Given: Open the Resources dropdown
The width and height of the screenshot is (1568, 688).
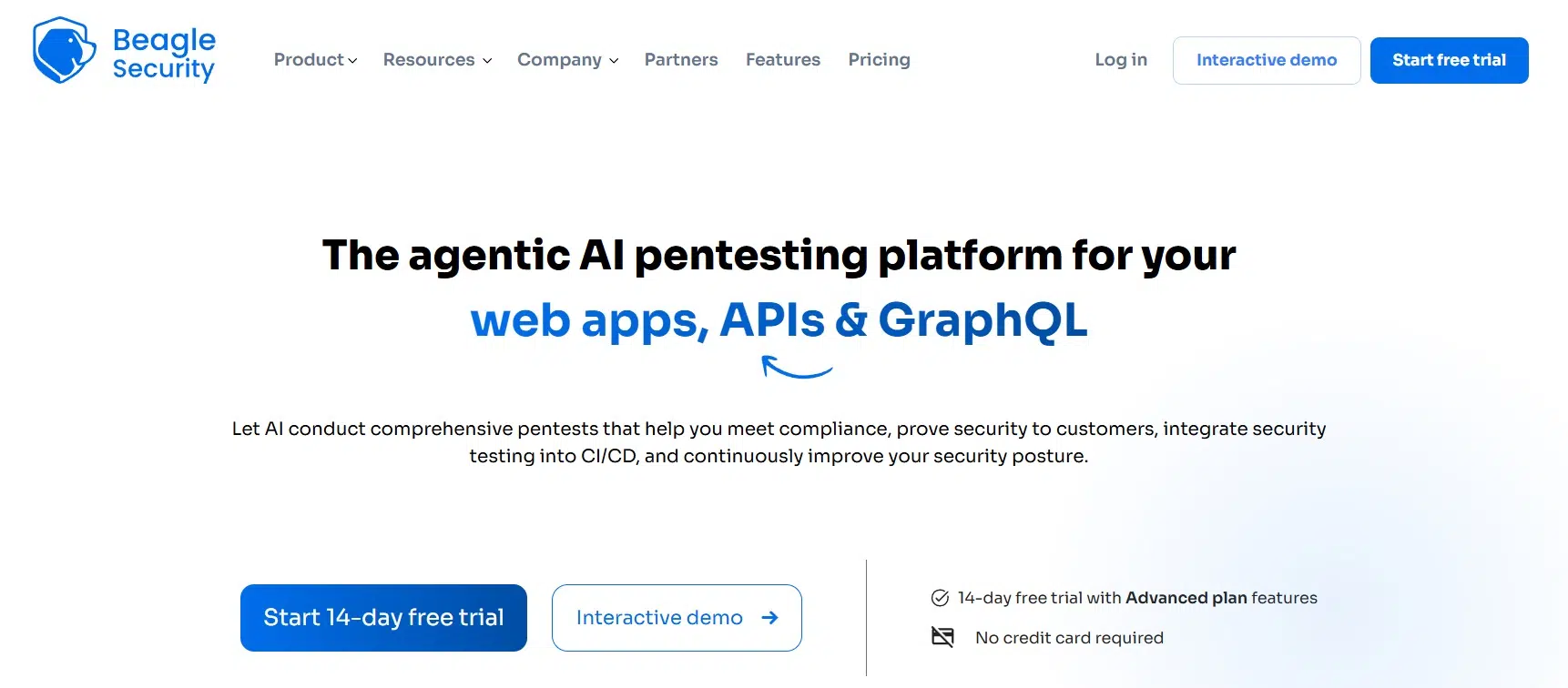Looking at the screenshot, I should coord(436,59).
